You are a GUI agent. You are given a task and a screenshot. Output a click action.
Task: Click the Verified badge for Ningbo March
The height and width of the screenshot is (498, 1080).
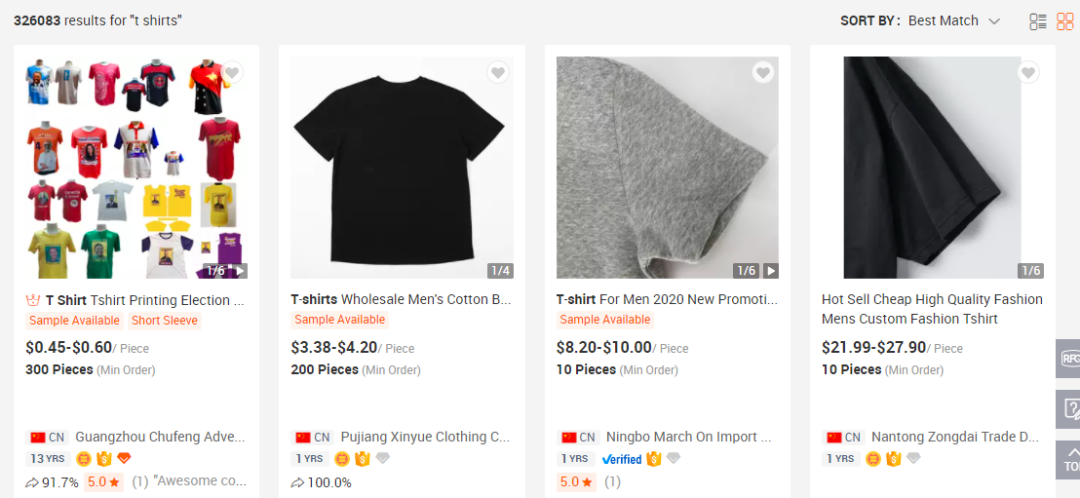point(621,459)
